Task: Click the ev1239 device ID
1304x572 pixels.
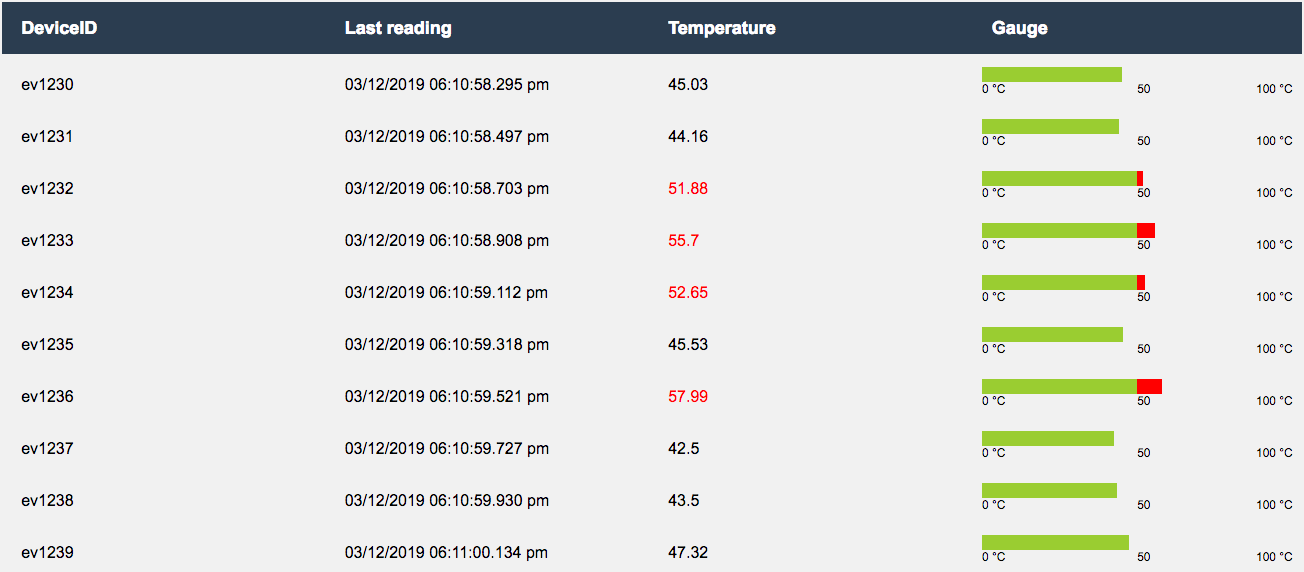Action: click(47, 553)
